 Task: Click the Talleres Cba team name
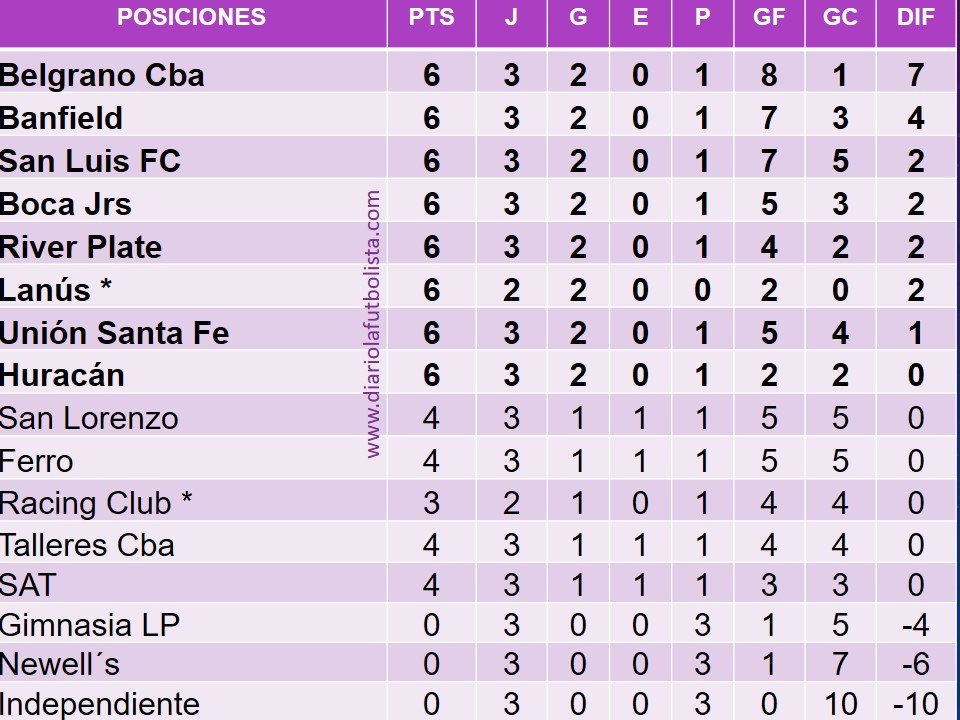pos(87,546)
